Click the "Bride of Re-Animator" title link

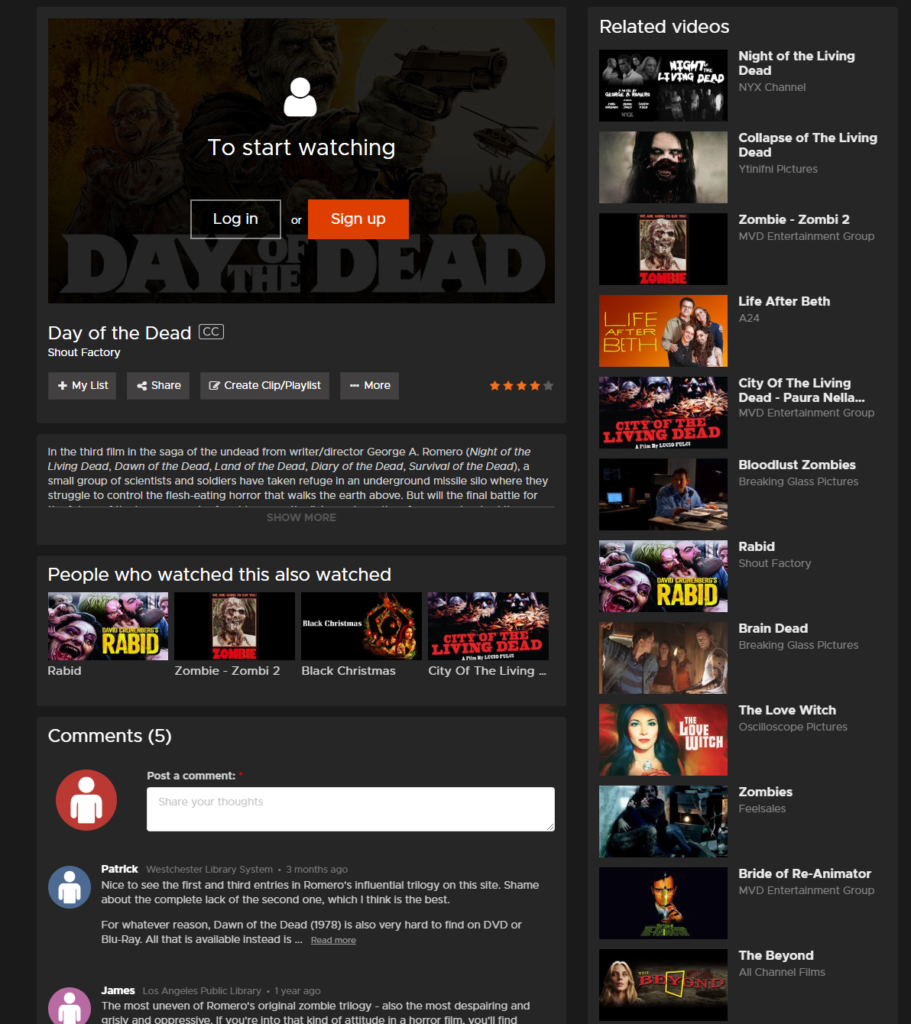pyautogui.click(x=805, y=874)
